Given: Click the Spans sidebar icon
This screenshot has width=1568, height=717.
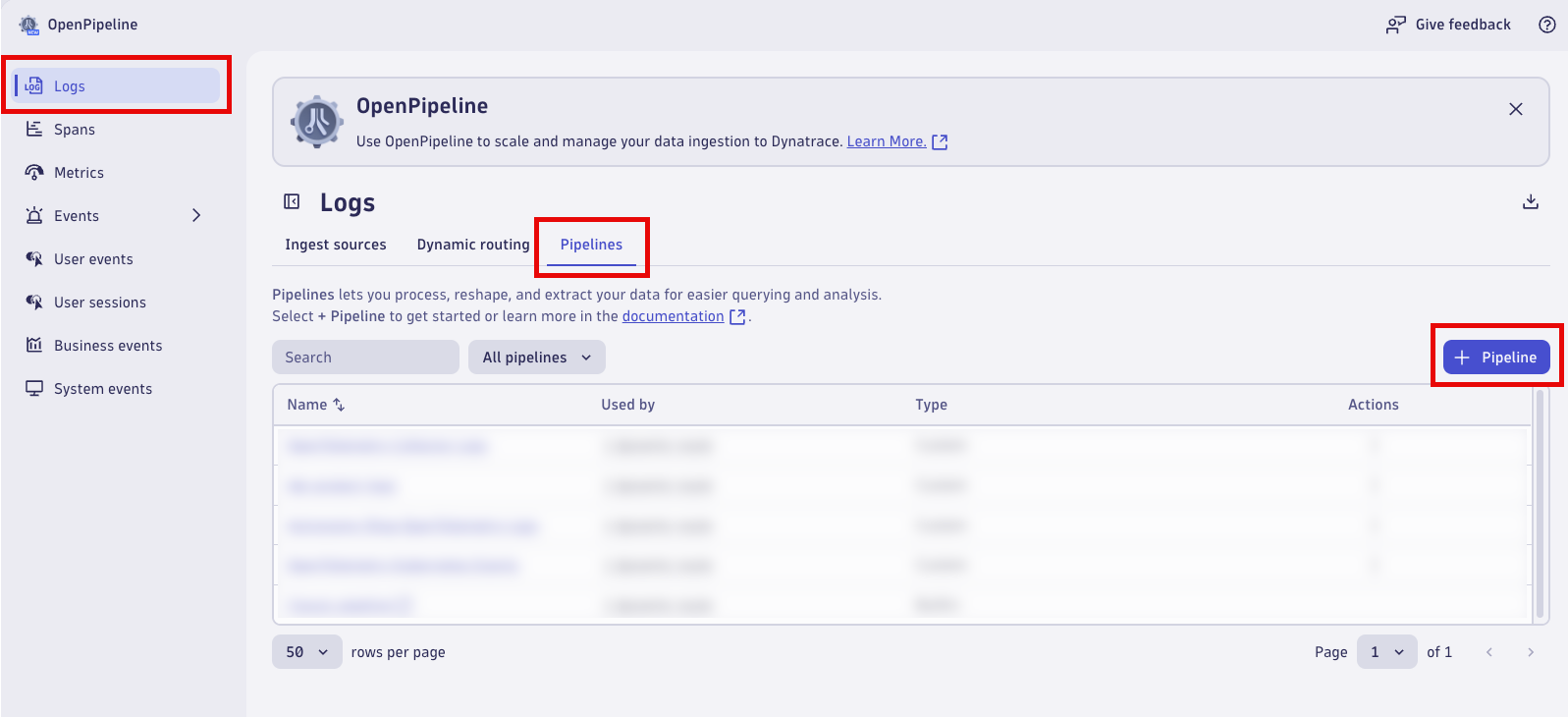Looking at the screenshot, I should click(34, 129).
